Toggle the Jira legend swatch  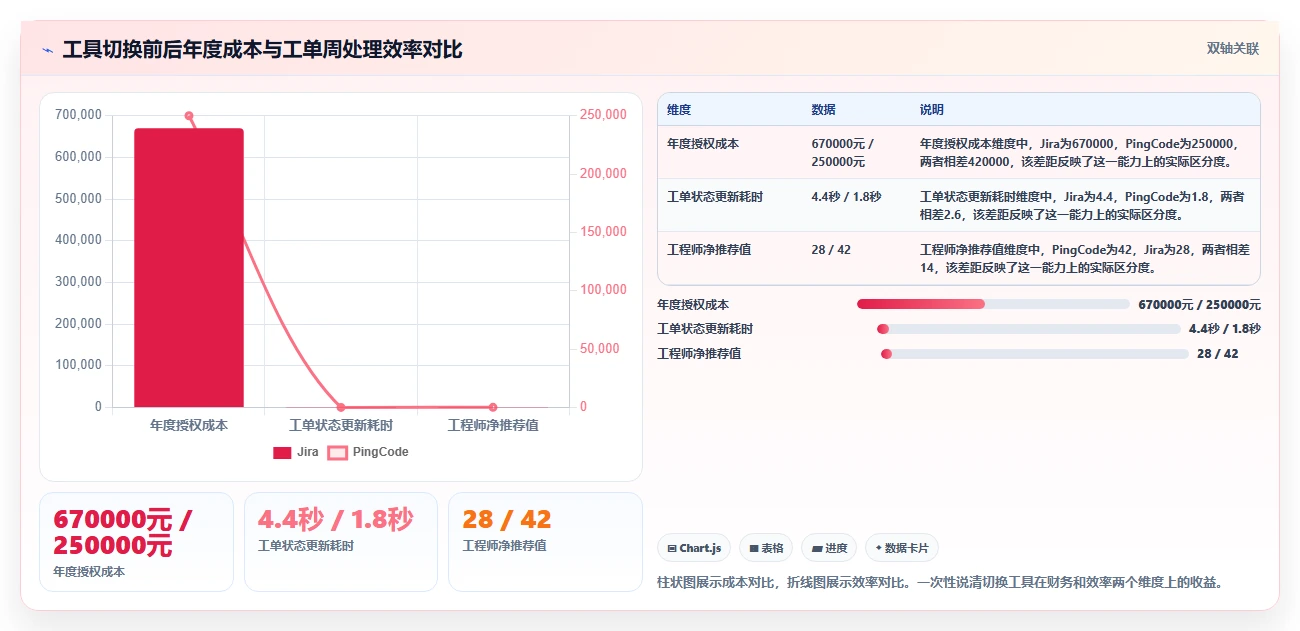point(282,452)
